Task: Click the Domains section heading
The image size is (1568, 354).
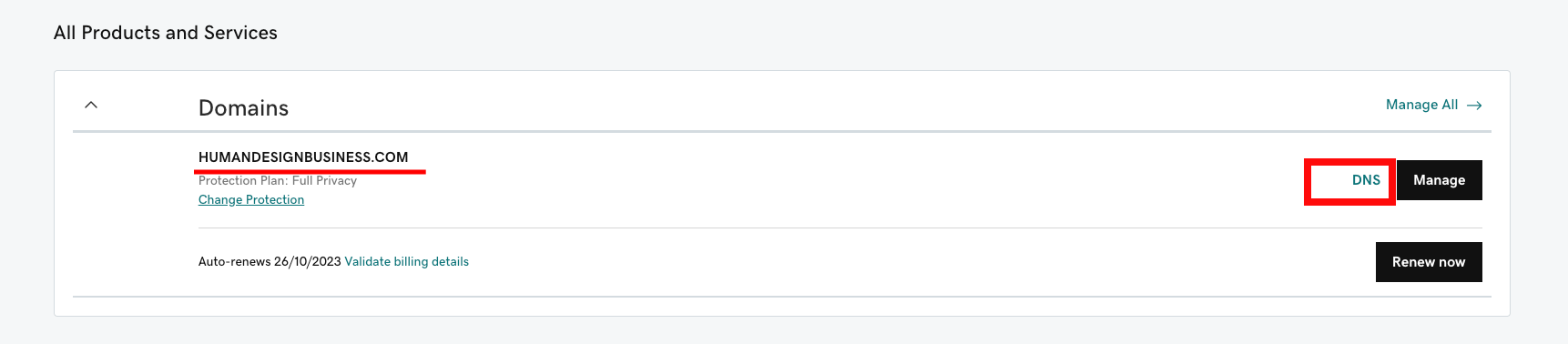Action: coord(243,108)
